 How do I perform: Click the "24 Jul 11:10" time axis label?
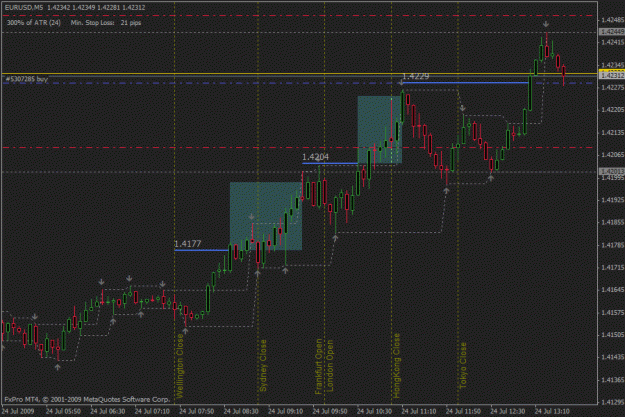click(x=419, y=411)
